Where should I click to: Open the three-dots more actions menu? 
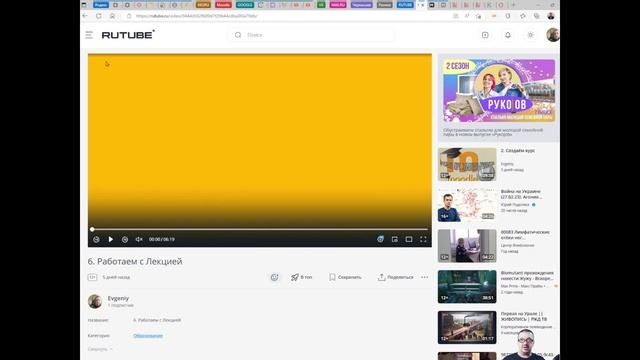click(x=424, y=277)
